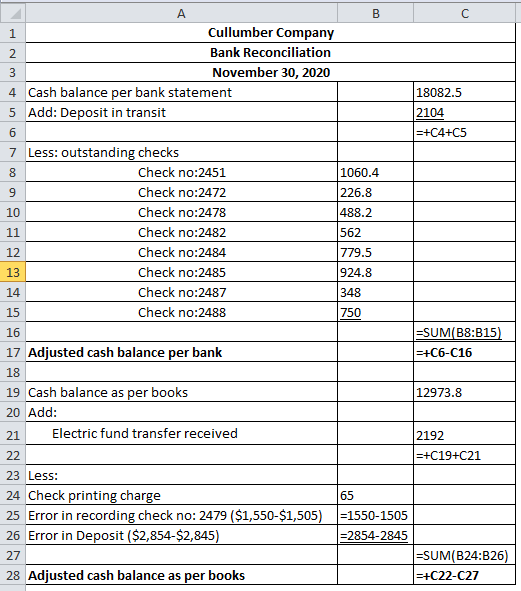The width and height of the screenshot is (521, 591).
Task: Click the Cullumber Company title cell
Action: 270,33
